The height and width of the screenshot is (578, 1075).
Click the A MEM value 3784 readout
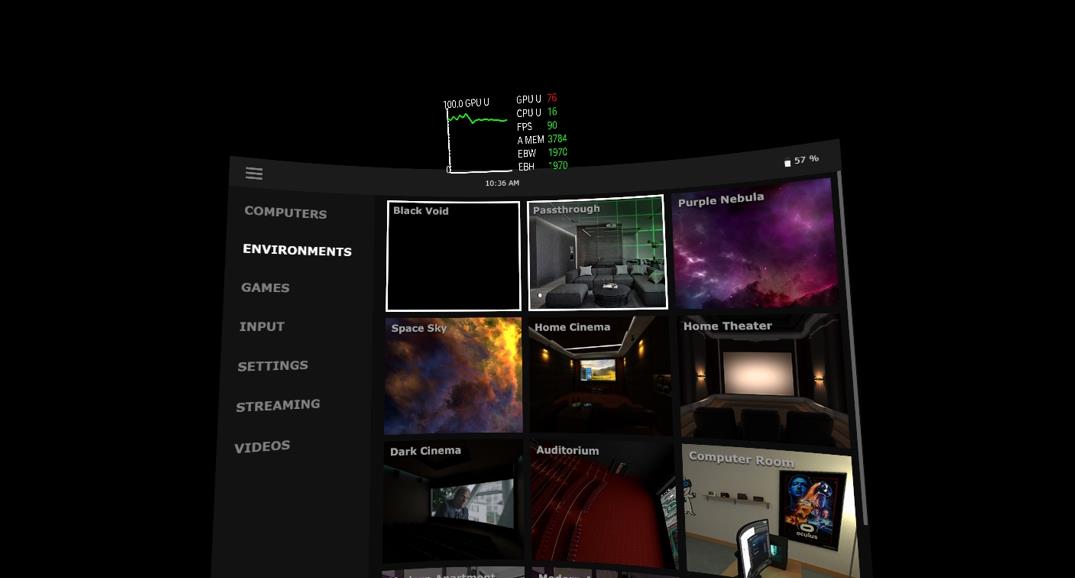point(557,139)
